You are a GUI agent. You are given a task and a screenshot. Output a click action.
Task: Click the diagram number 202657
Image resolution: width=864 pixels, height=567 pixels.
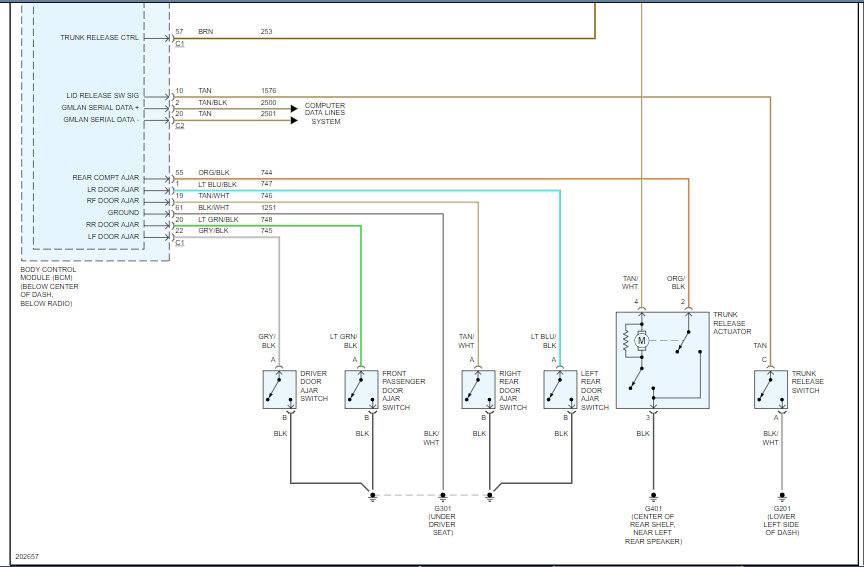tap(27, 557)
